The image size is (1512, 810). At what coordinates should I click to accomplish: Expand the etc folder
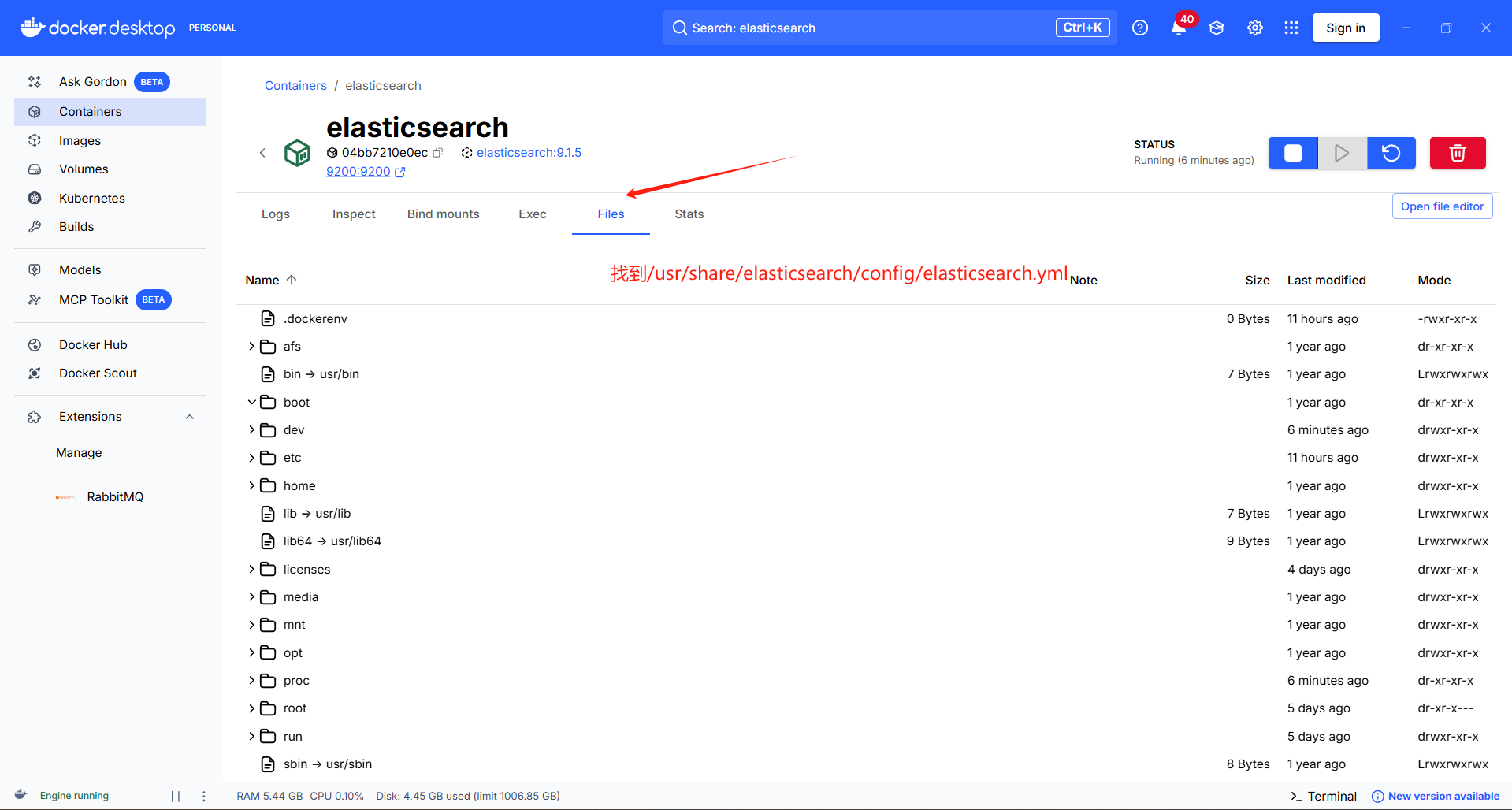point(252,457)
